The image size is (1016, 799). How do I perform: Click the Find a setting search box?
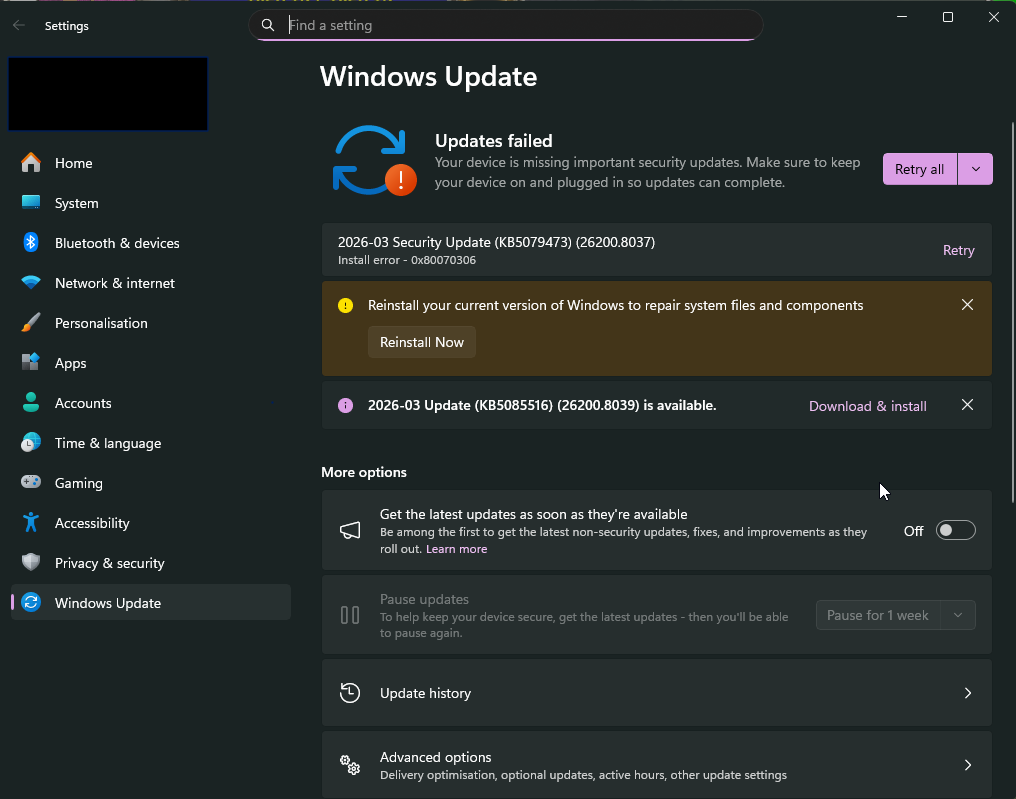pos(505,25)
